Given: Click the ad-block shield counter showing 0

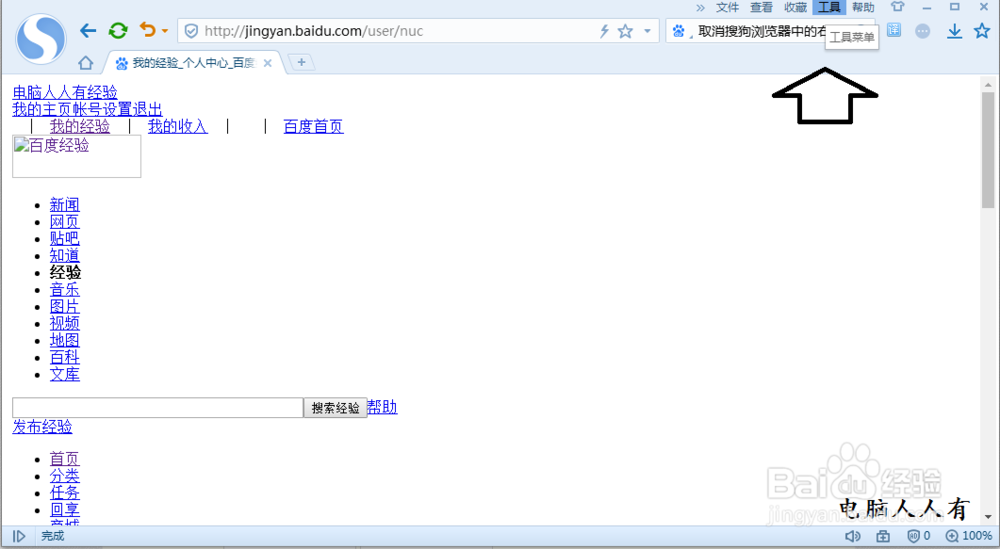Looking at the screenshot, I should (x=918, y=536).
